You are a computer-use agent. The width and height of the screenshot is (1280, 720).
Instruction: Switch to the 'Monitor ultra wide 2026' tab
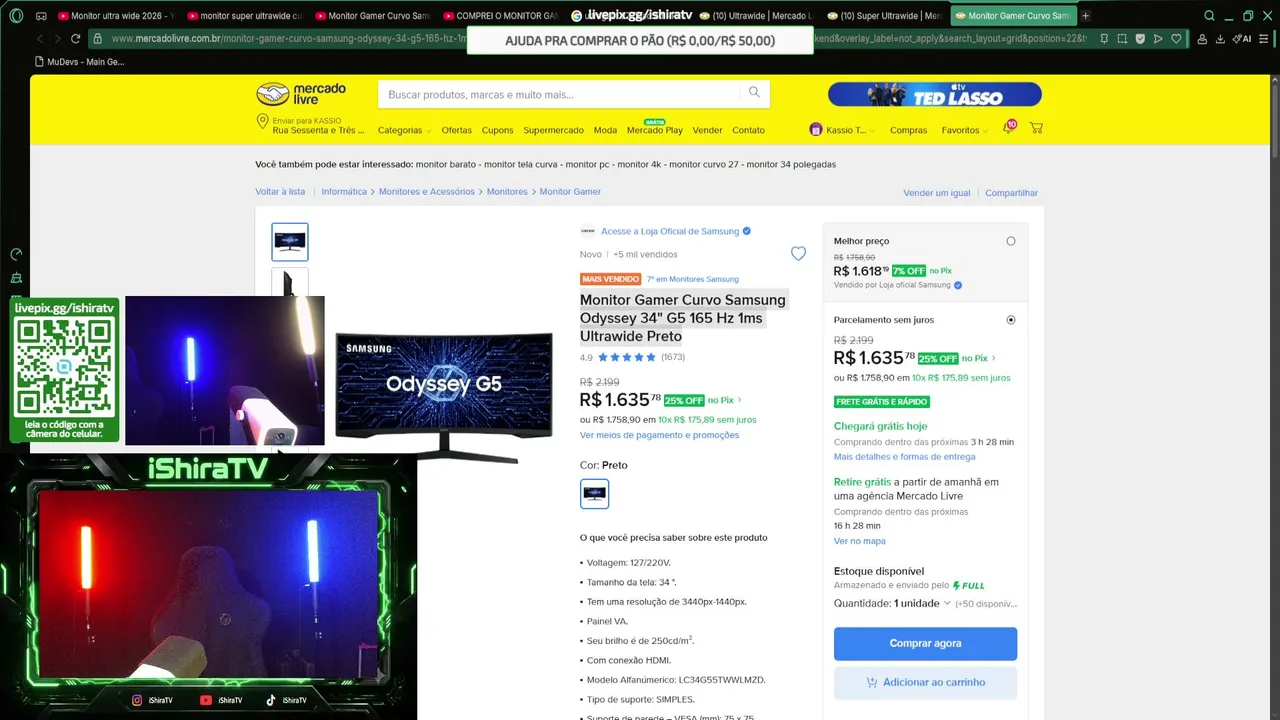115,15
